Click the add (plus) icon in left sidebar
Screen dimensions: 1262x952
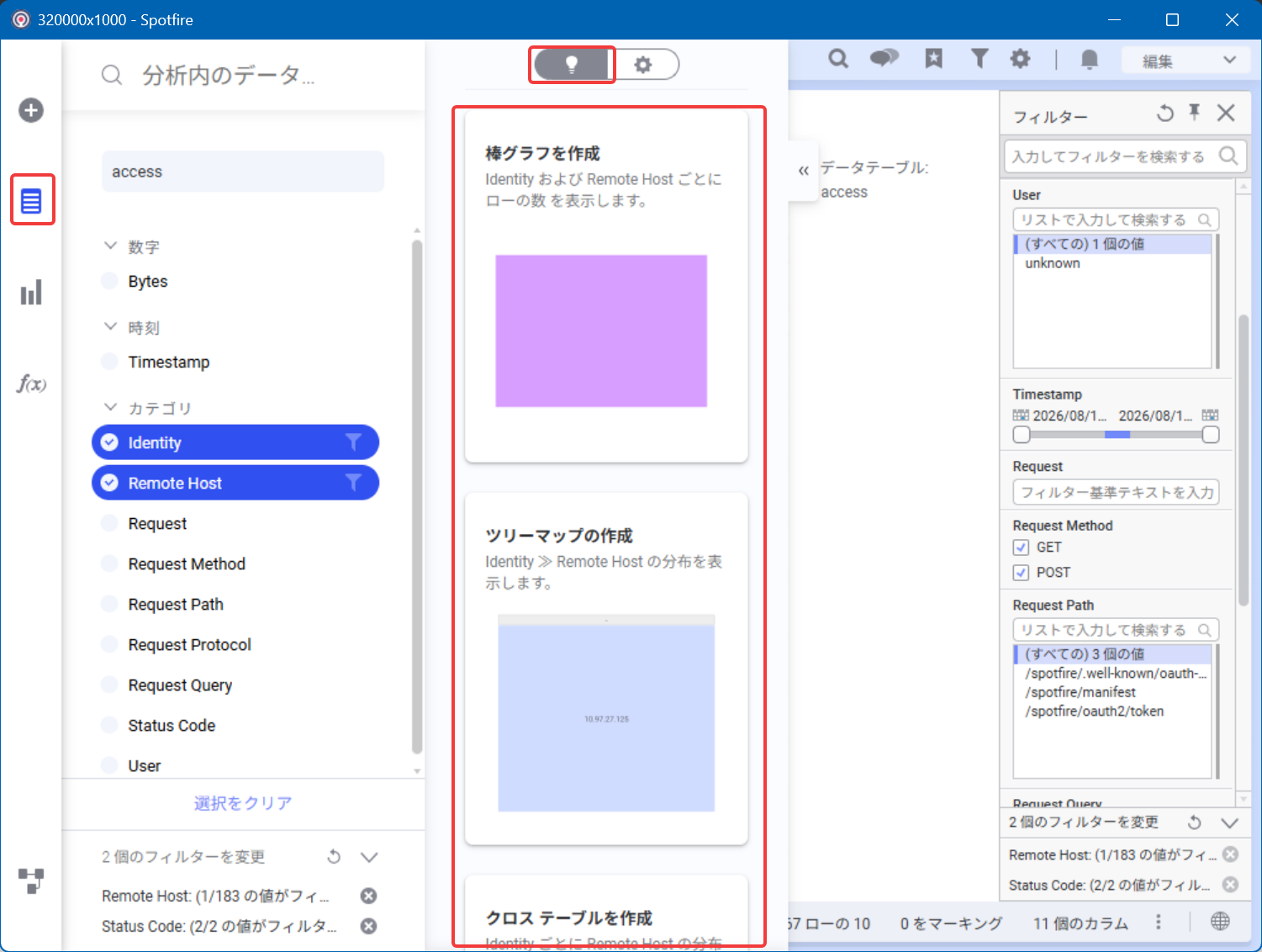pyautogui.click(x=31, y=110)
